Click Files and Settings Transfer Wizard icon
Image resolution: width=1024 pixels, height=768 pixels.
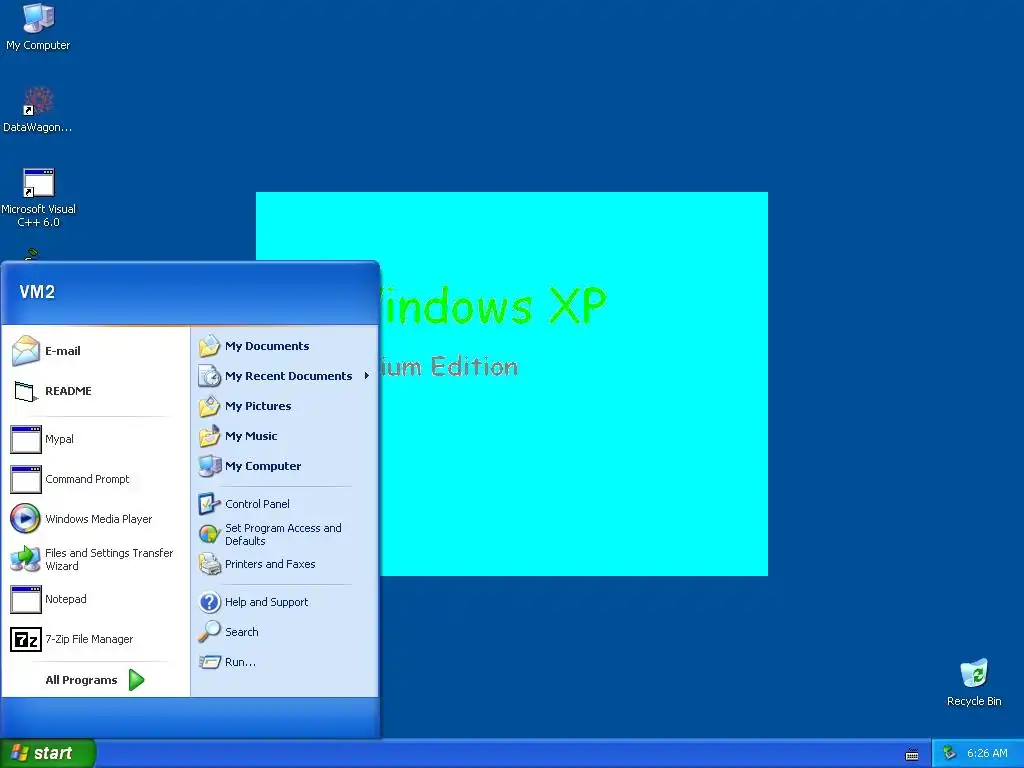coord(25,559)
